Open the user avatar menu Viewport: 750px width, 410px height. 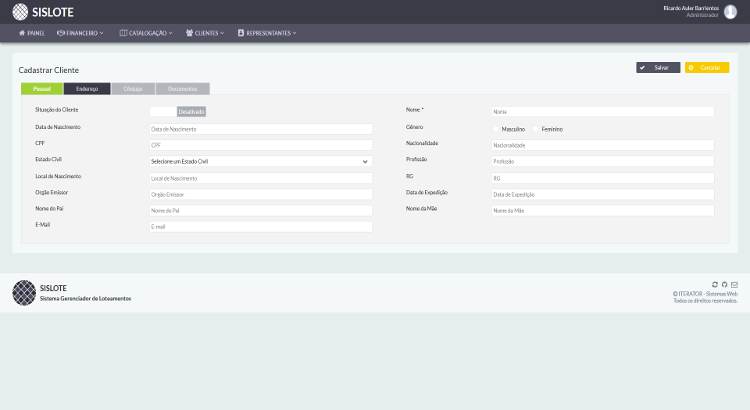730,11
